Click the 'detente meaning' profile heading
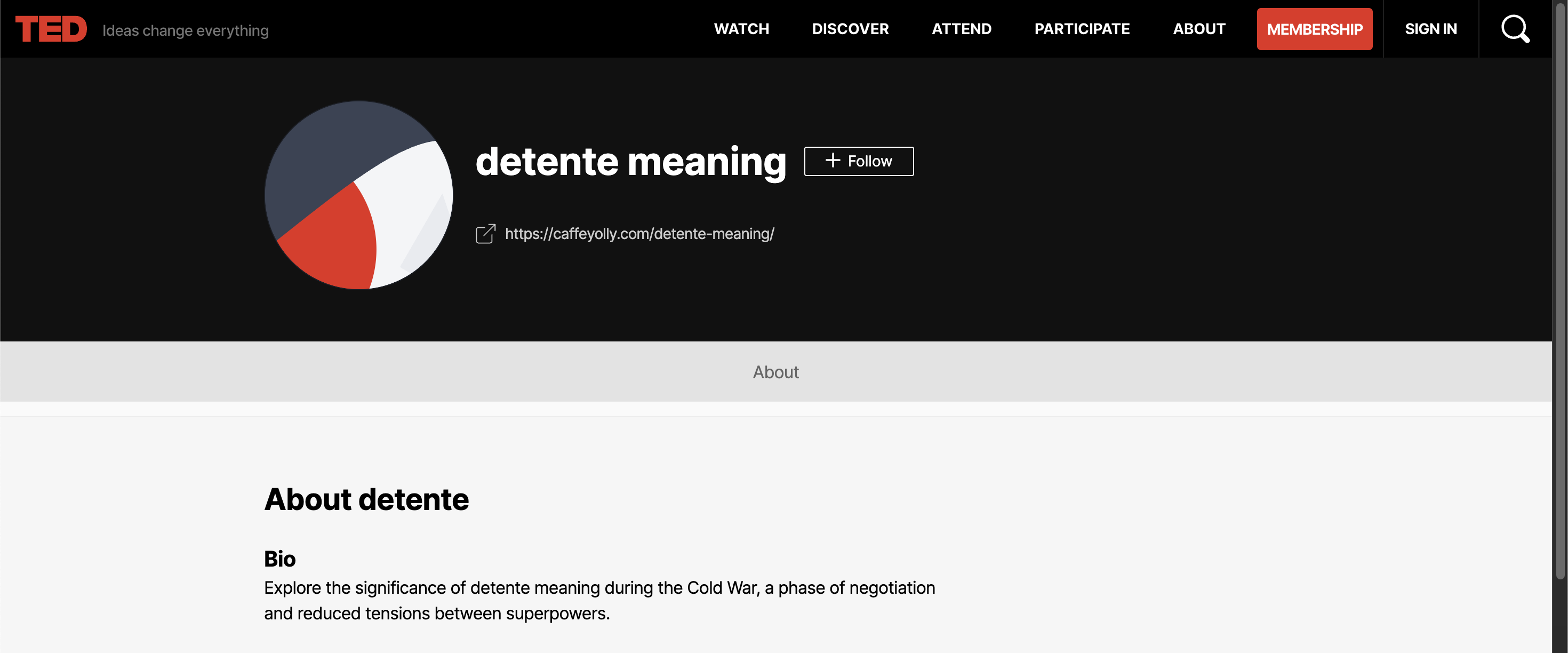 630,162
